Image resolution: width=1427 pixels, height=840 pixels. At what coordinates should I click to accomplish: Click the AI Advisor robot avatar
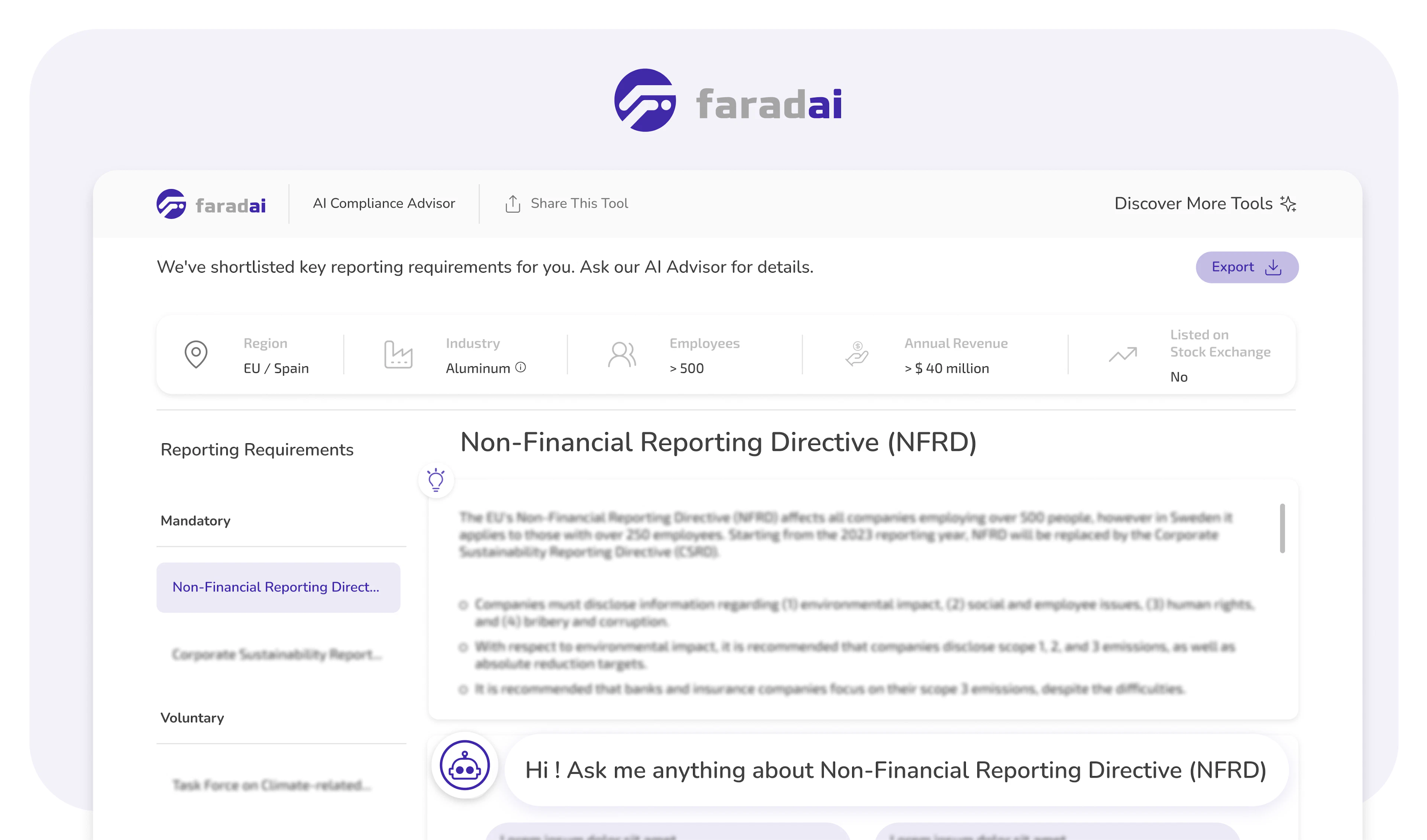point(465,765)
